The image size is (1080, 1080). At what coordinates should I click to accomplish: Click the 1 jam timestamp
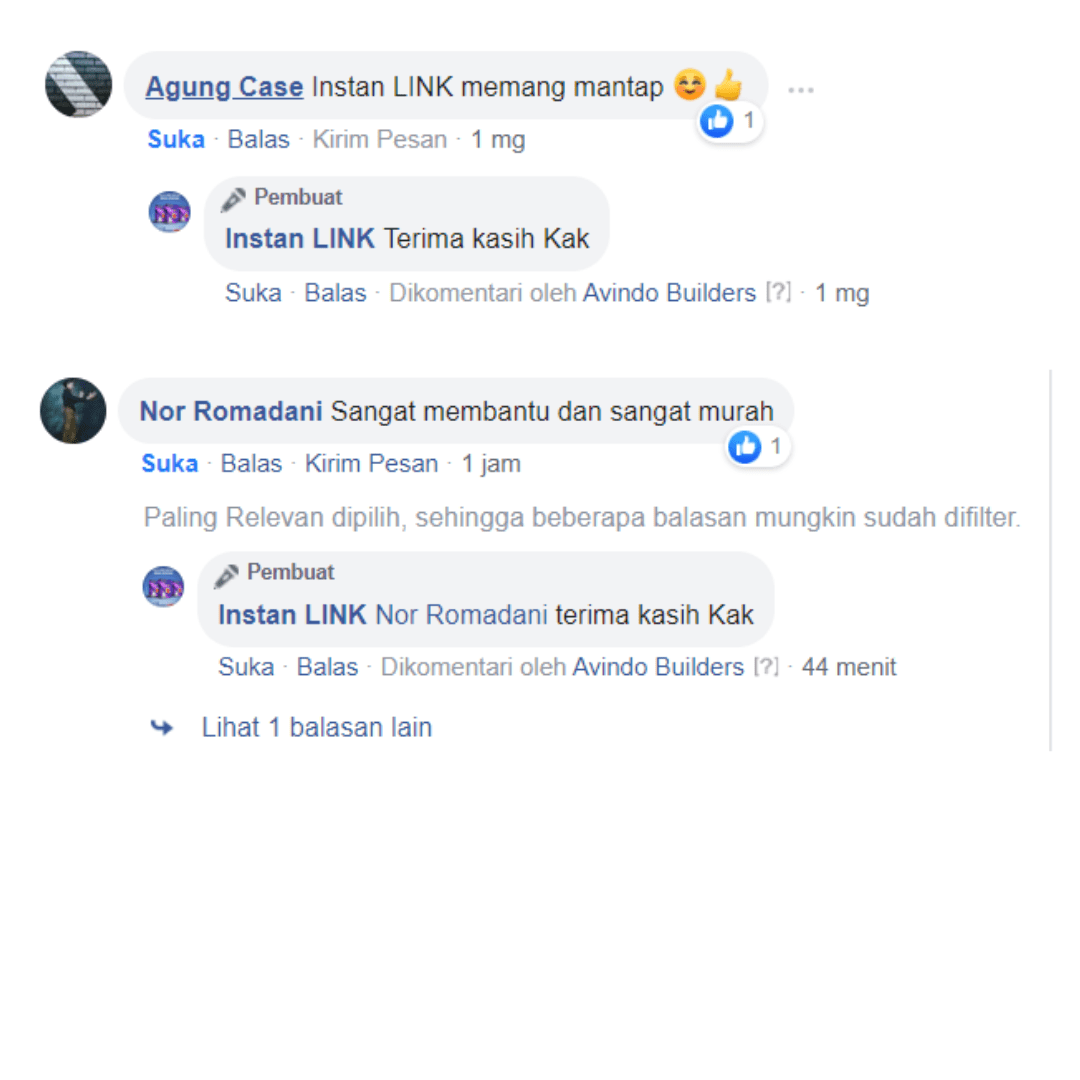491,464
